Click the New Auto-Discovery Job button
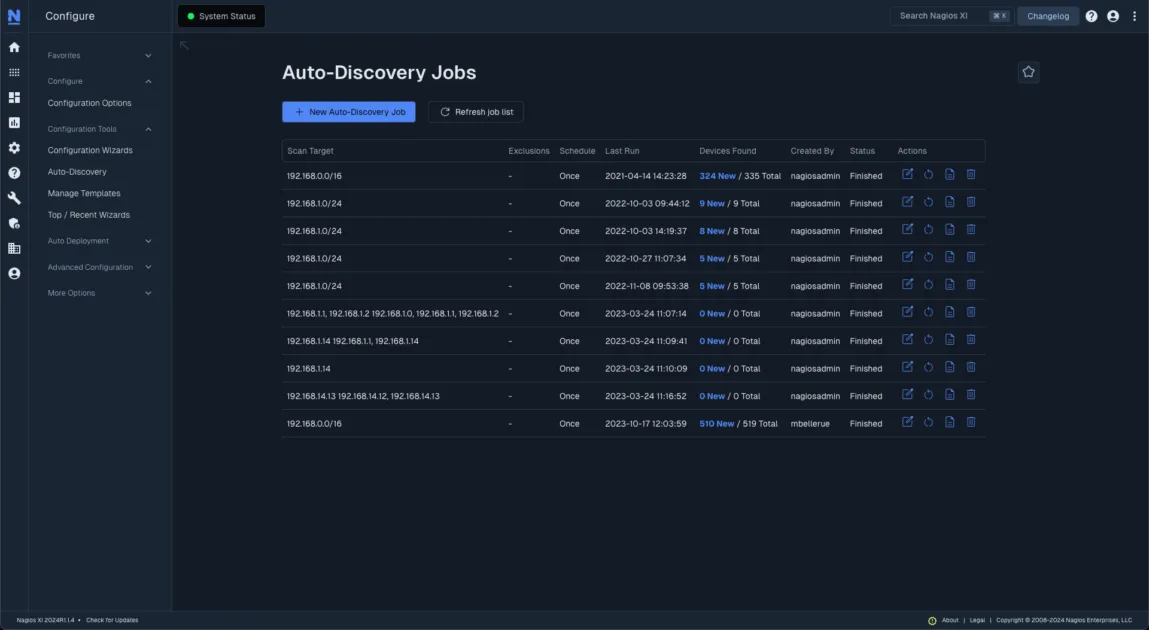1149x630 pixels. point(348,112)
